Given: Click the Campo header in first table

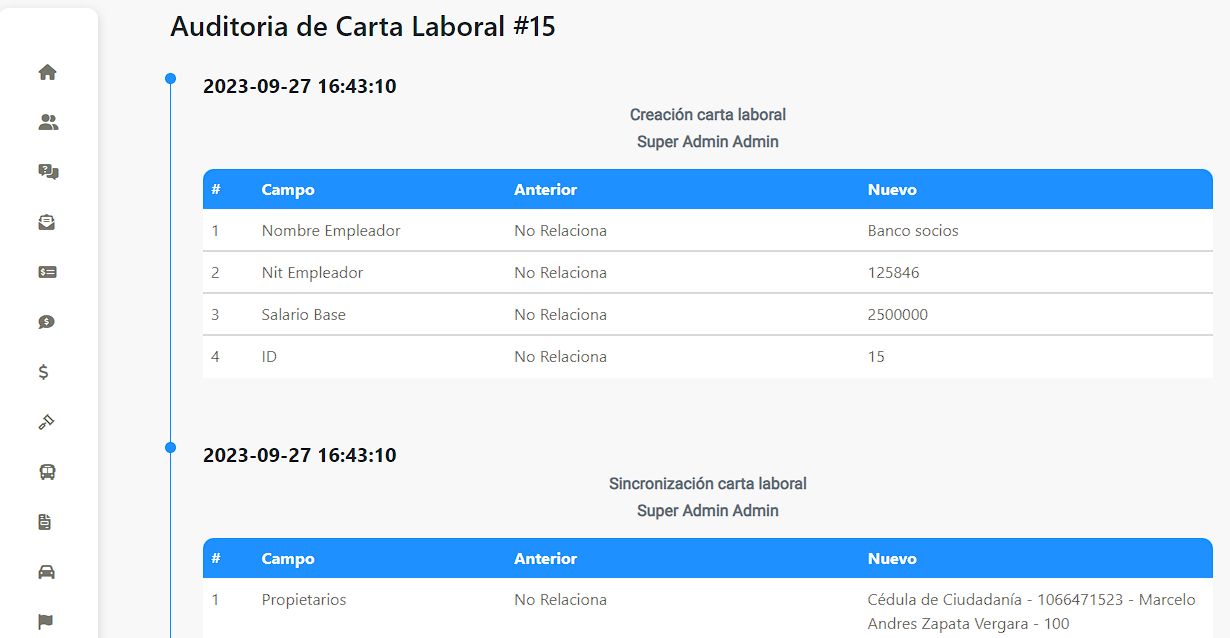Looking at the screenshot, I should click(x=288, y=189).
